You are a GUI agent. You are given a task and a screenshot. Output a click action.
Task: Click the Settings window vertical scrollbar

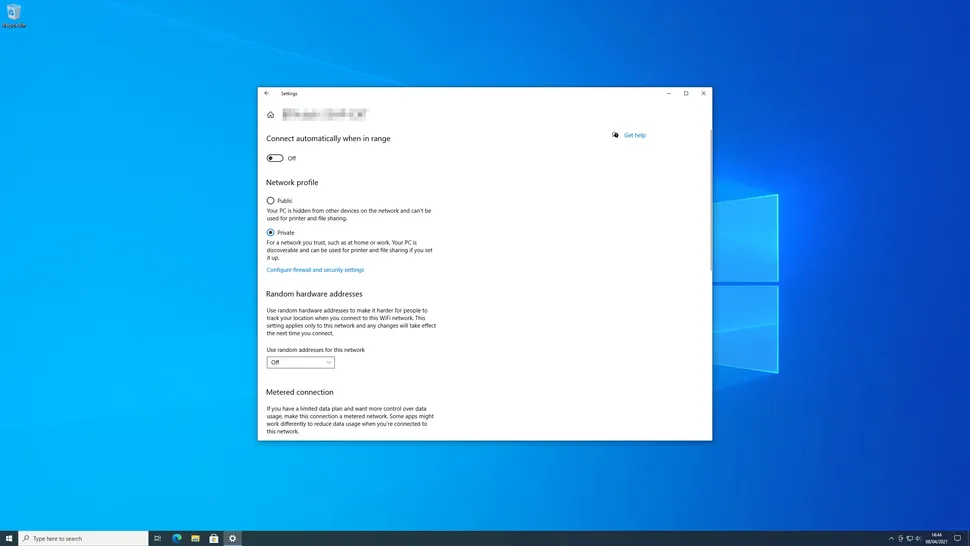point(710,201)
